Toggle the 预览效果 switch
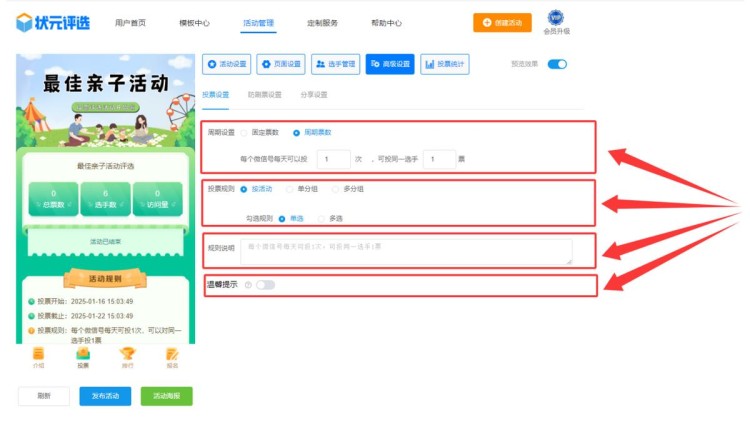 [557, 64]
